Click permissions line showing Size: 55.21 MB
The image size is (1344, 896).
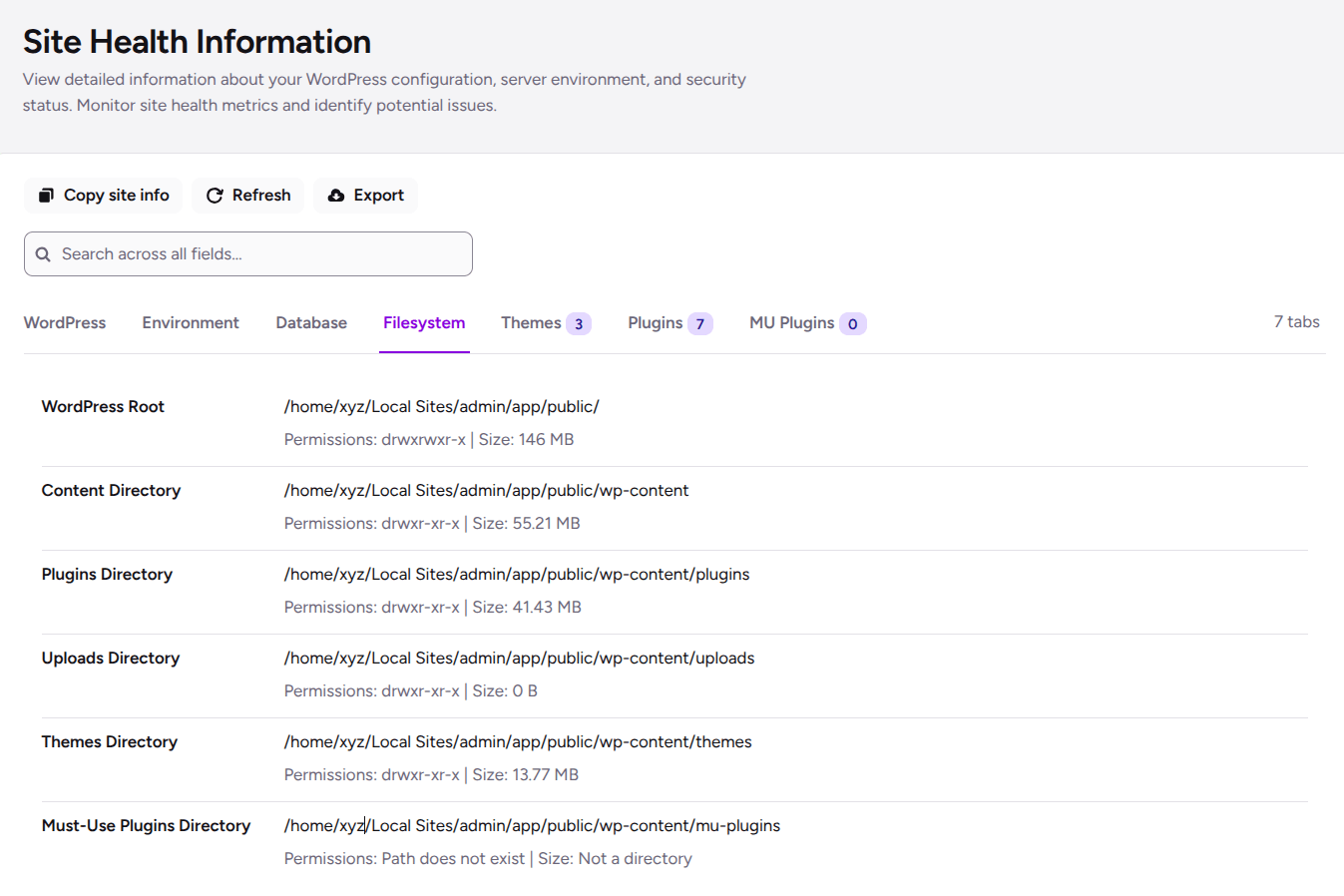432,524
